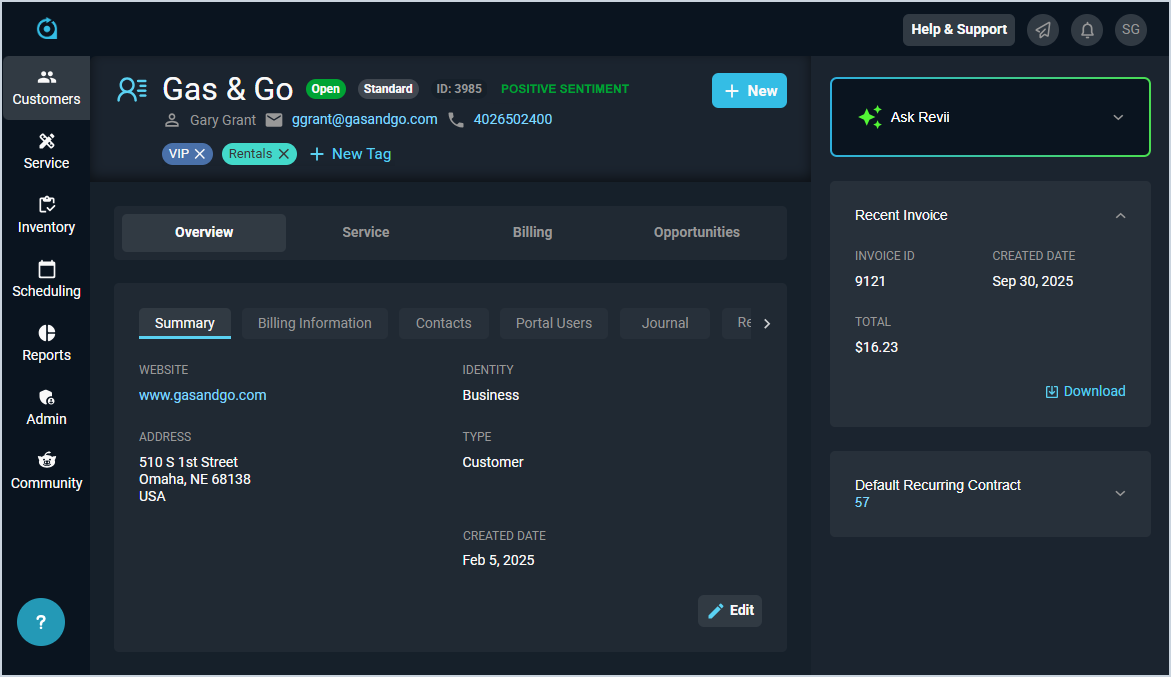Click the Ask Revii sparkle icon
This screenshot has width=1171, height=677.
tap(869, 117)
